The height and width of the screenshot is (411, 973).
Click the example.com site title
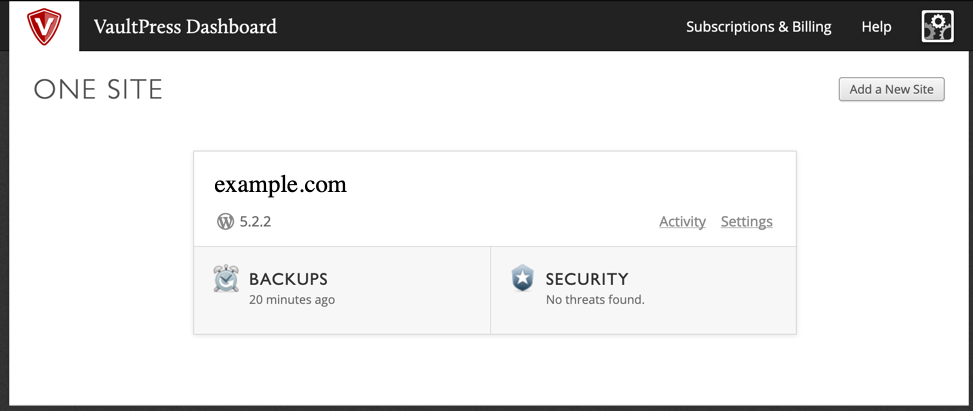point(280,184)
